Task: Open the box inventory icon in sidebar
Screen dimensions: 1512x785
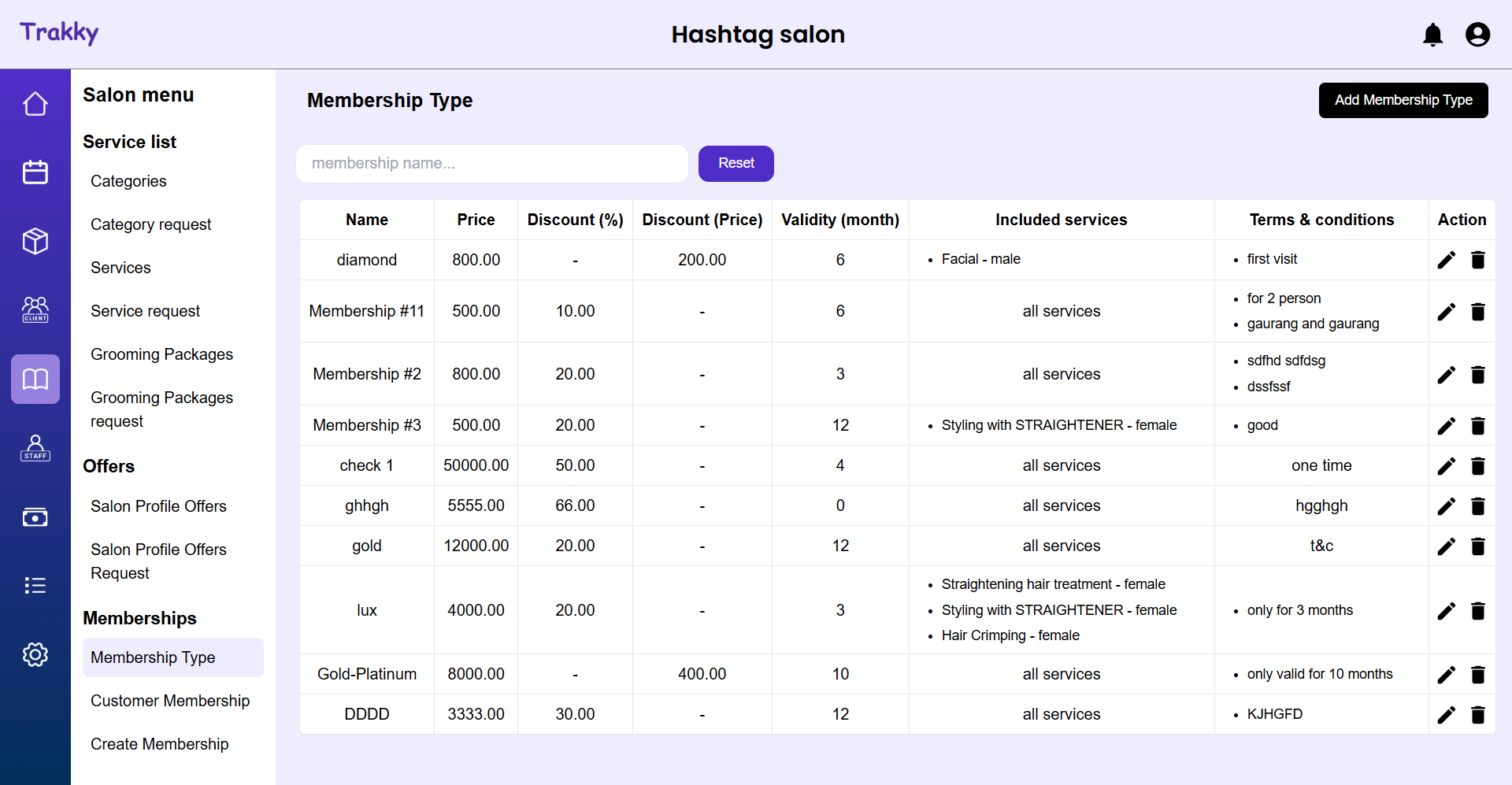Action: (35, 241)
